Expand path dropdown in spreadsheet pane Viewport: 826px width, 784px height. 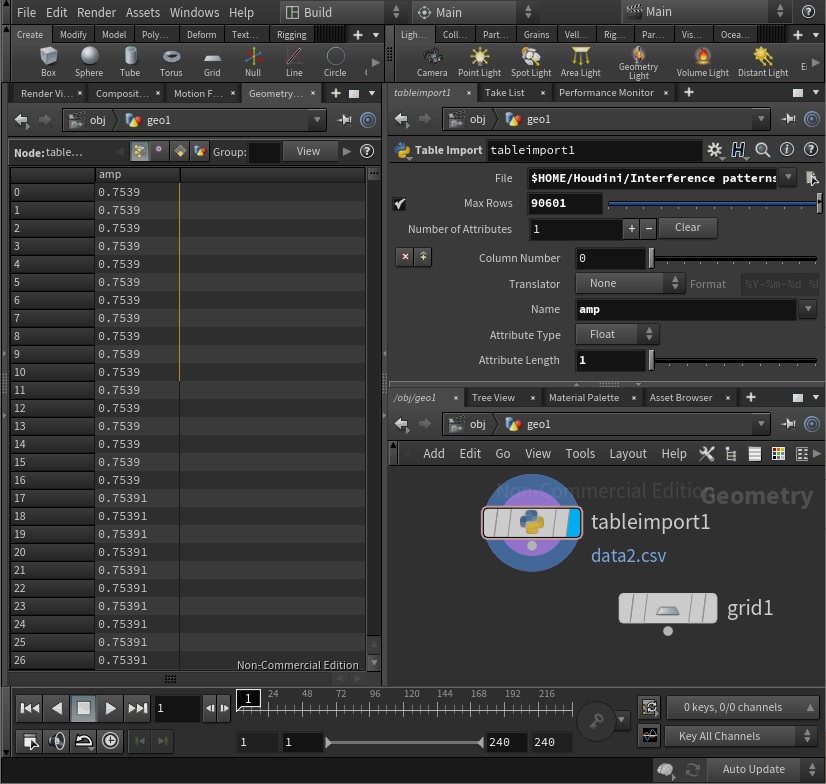click(x=317, y=120)
